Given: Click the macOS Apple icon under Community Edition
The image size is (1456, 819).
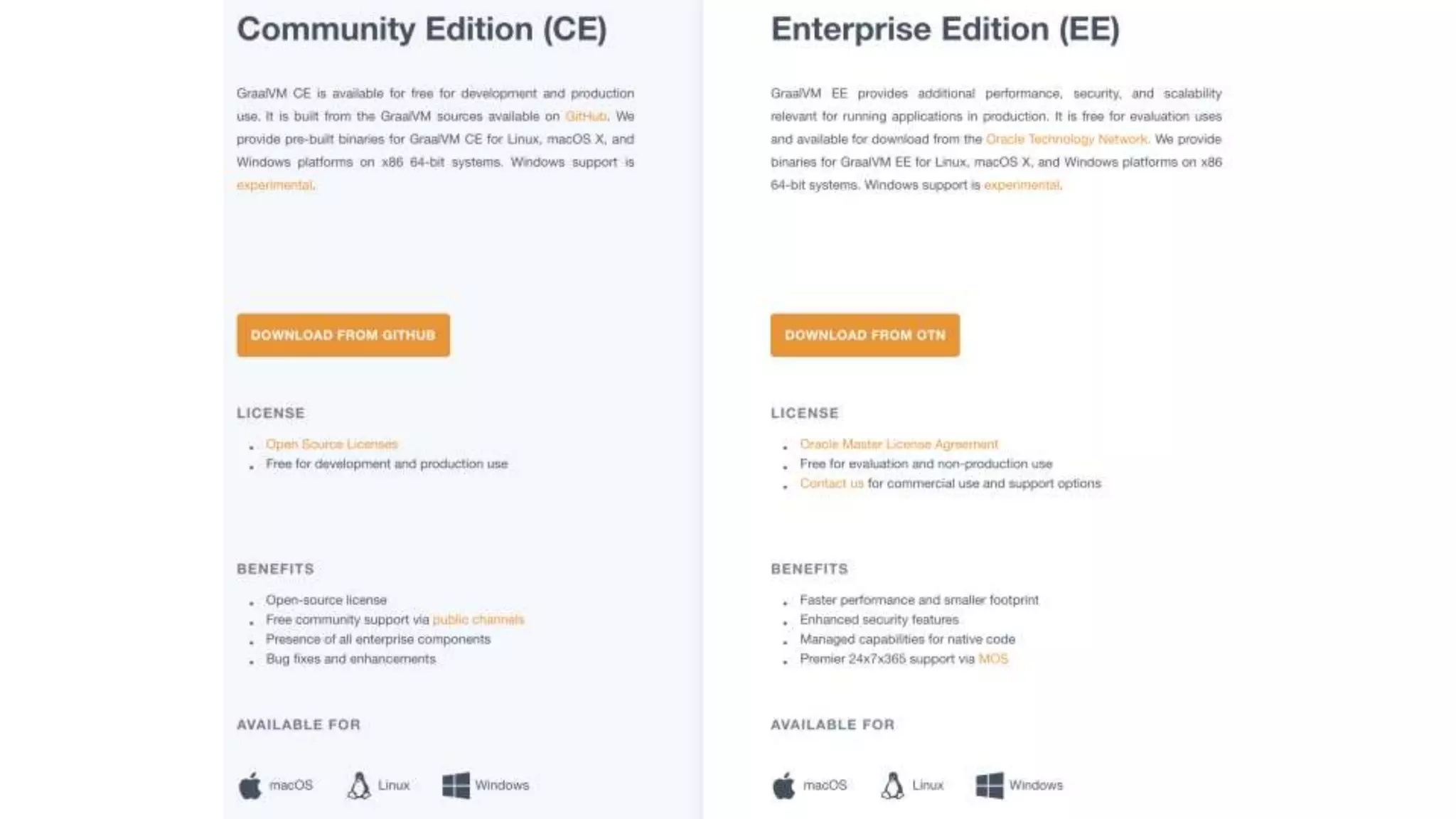Looking at the screenshot, I should [x=250, y=786].
